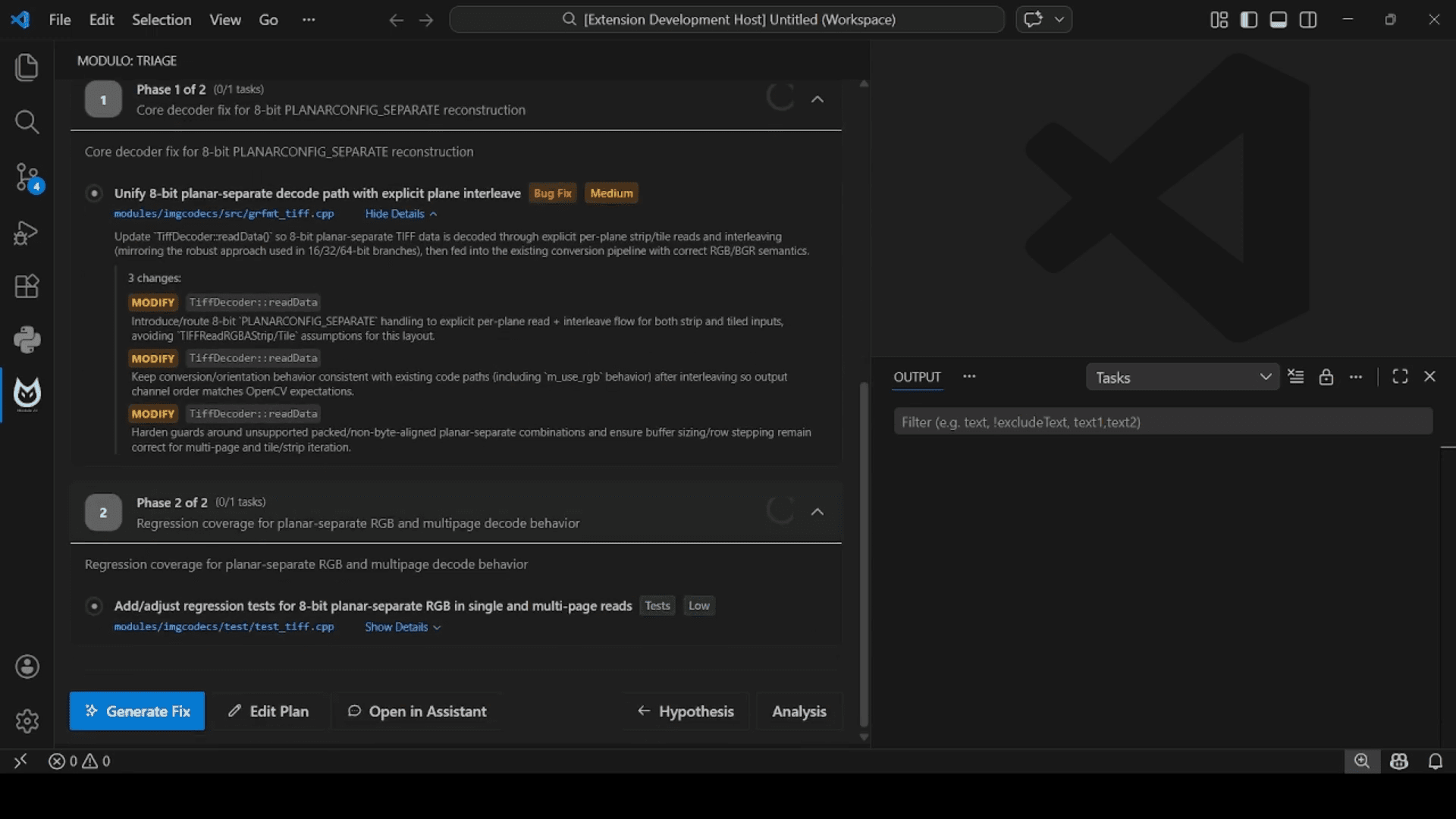
Task: Open Run and Debug view
Action: [x=27, y=233]
